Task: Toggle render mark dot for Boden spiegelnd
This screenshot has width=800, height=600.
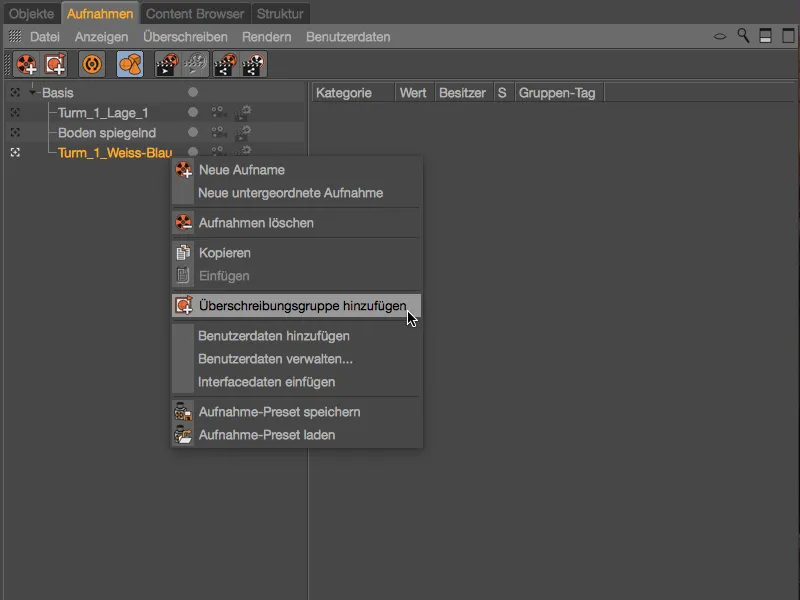Action: [x=193, y=132]
